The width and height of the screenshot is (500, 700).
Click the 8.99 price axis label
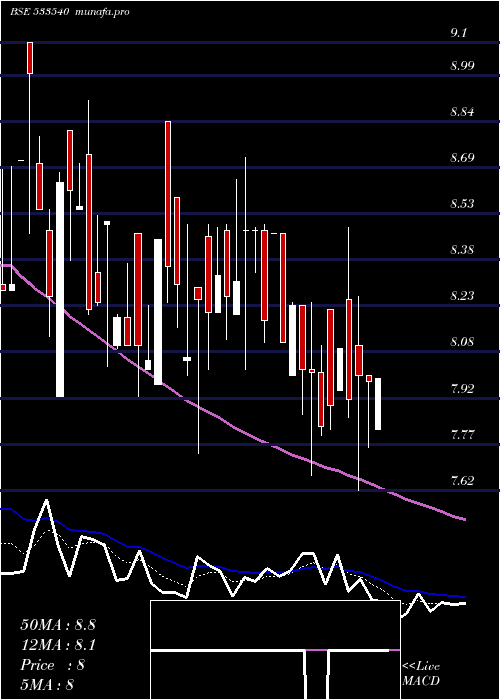462,66
